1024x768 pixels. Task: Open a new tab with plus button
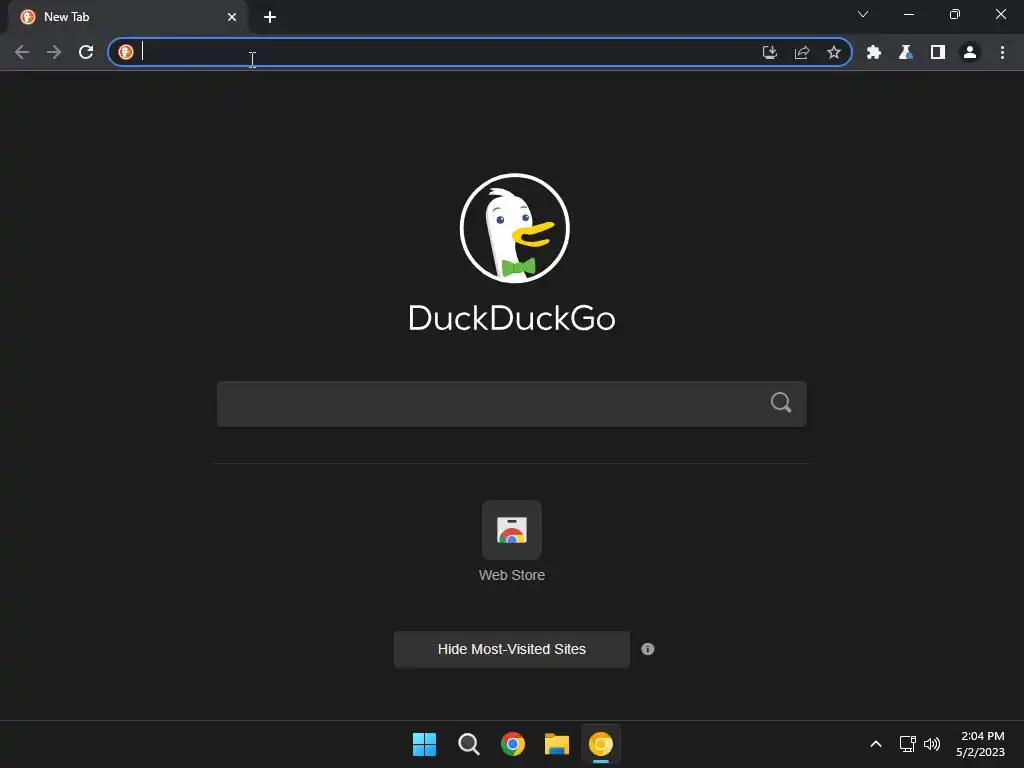270,17
